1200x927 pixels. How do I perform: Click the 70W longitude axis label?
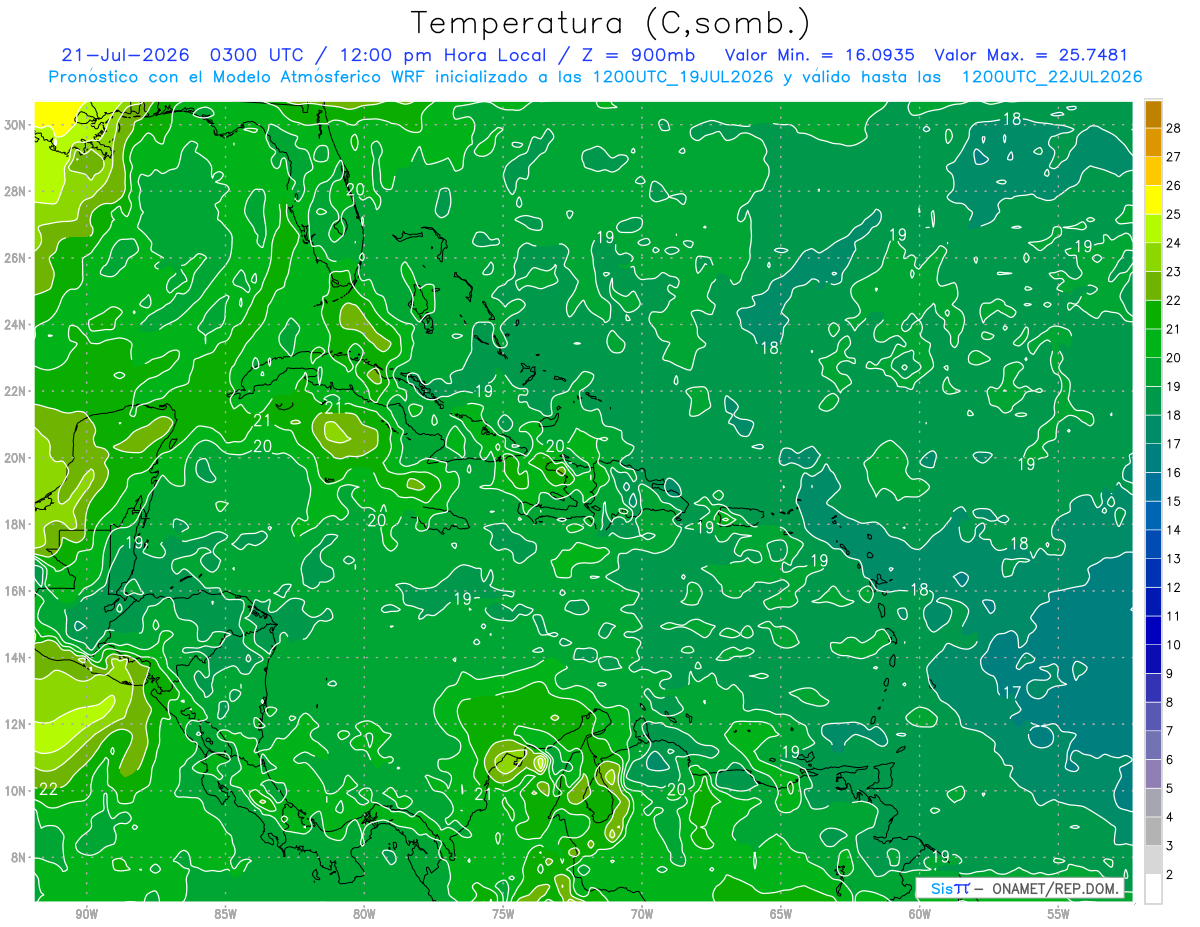coord(642,914)
